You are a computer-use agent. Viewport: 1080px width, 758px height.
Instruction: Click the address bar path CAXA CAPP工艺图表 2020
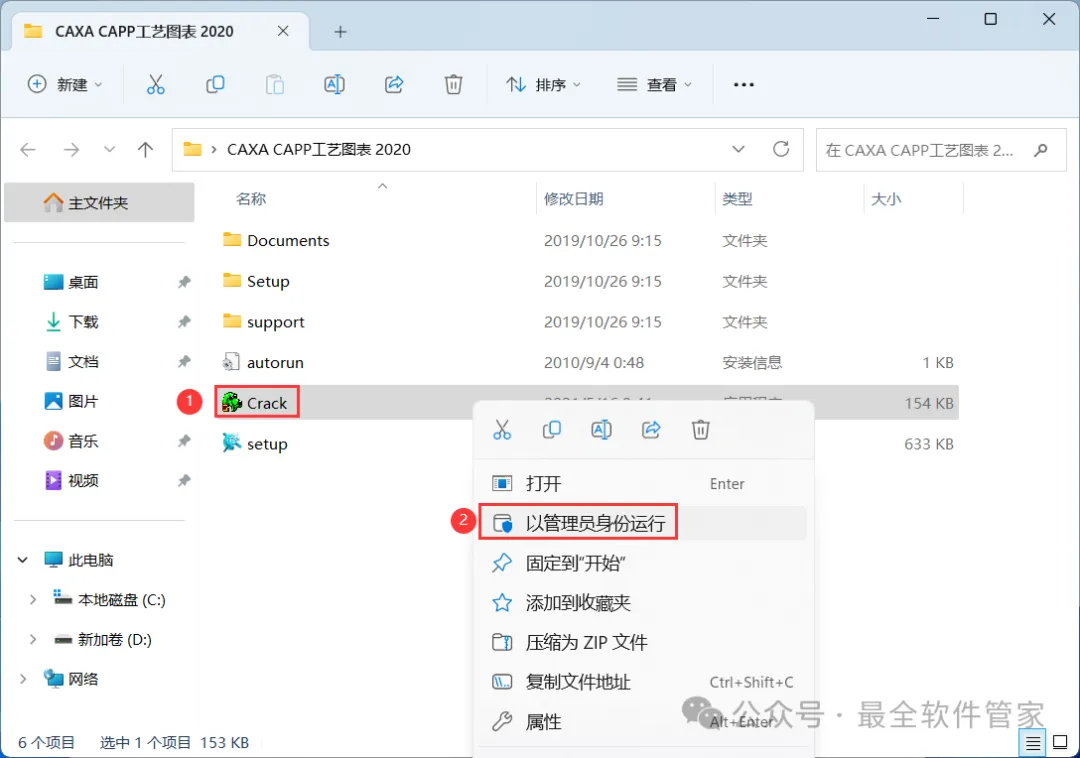coord(319,149)
